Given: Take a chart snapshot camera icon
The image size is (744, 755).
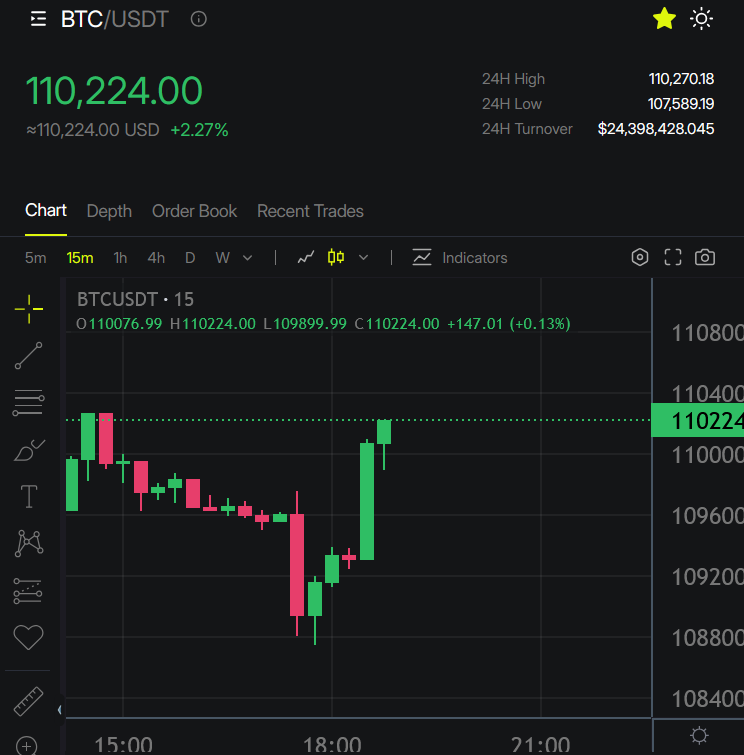Looking at the screenshot, I should pos(705,257).
